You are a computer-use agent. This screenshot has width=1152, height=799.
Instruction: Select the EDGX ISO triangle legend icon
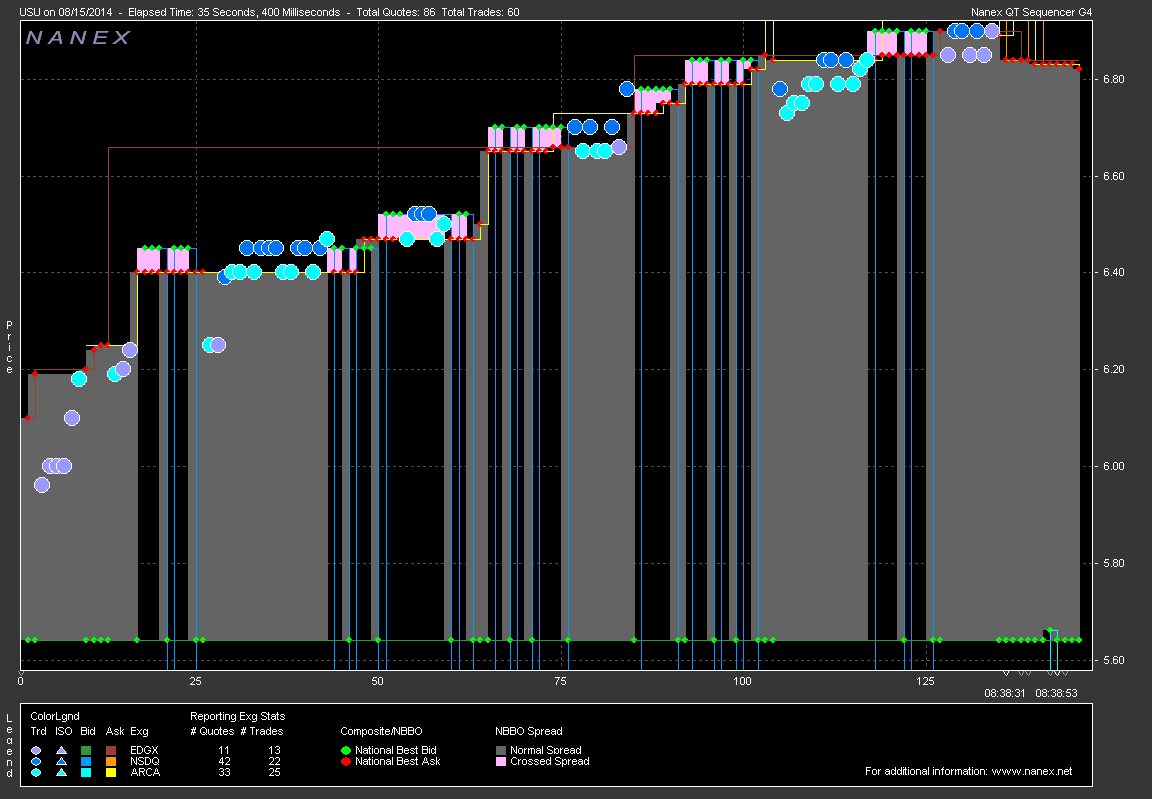point(62,751)
